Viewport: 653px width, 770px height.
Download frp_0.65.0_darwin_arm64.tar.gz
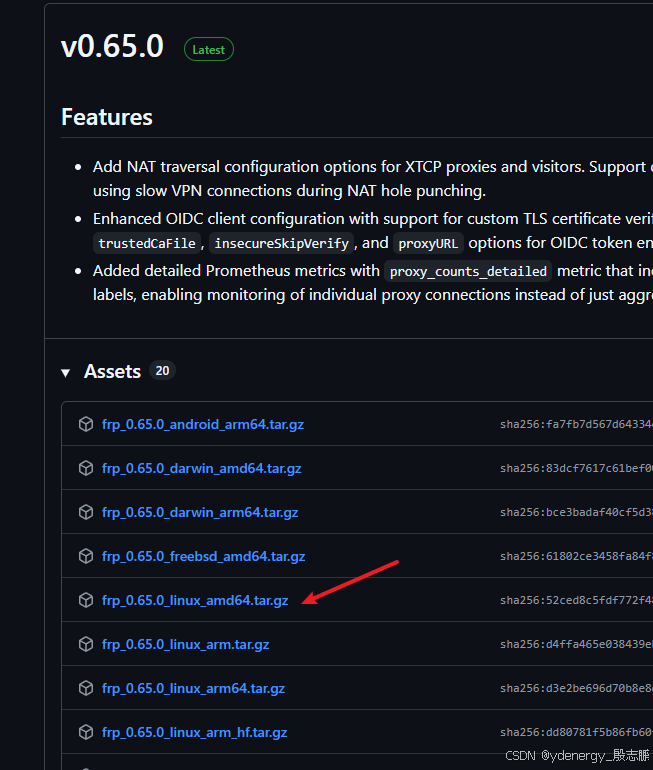tap(200, 512)
